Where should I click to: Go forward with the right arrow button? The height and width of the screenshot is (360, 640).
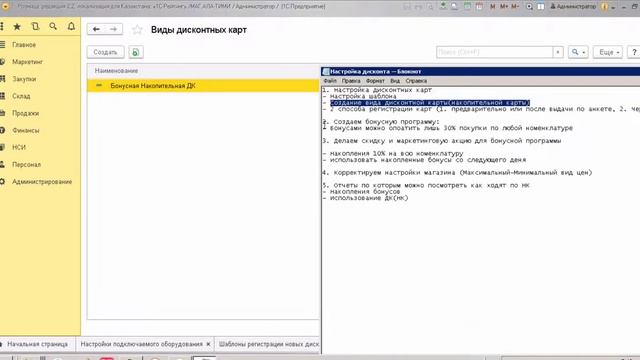[x=113, y=29]
